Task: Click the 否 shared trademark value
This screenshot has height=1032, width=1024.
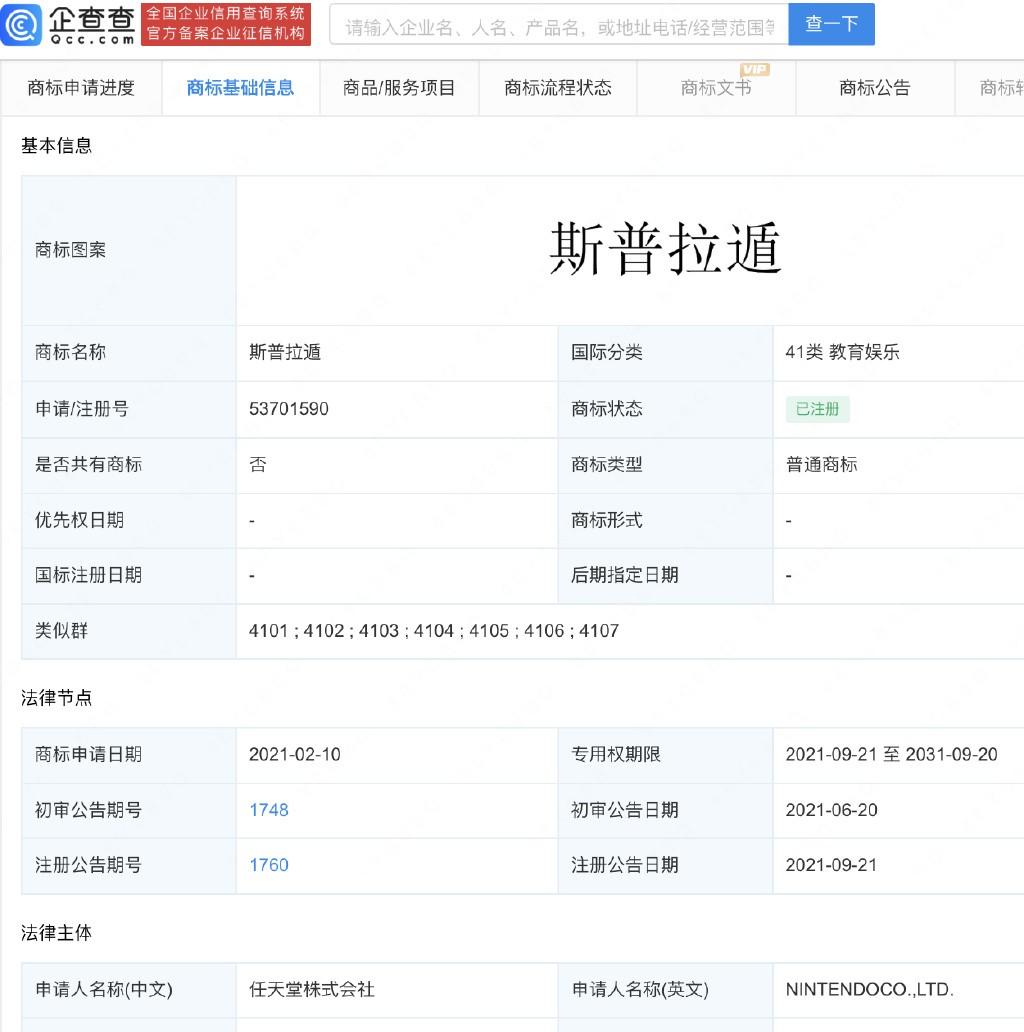Action: pos(257,465)
